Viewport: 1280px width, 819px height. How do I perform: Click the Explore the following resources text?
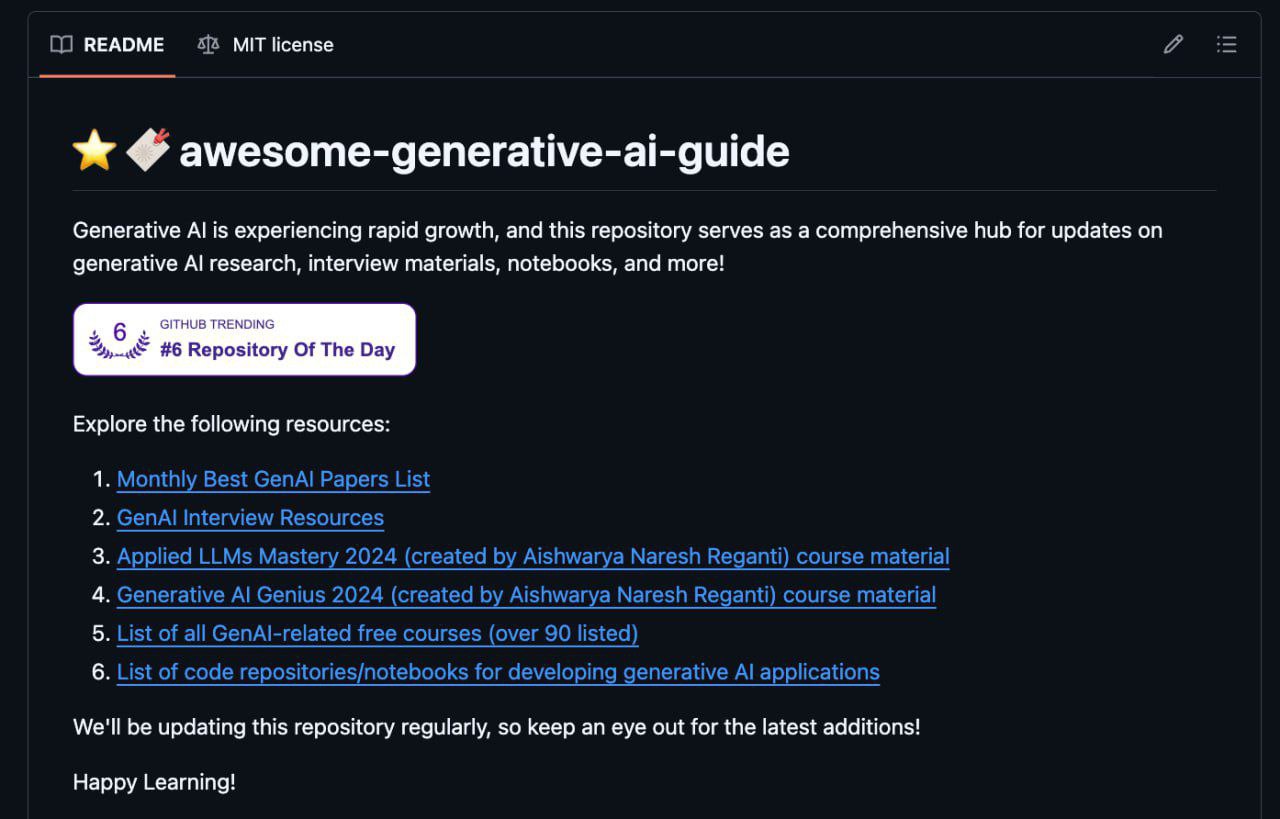(x=231, y=424)
